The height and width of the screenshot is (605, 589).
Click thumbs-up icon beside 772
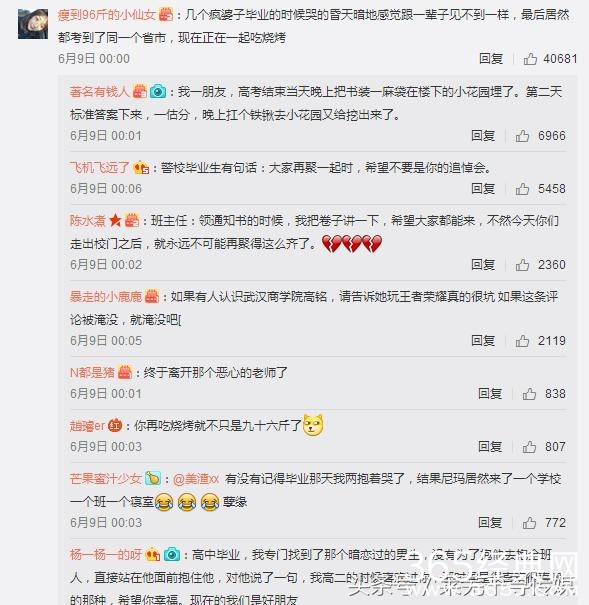[x=529, y=522]
